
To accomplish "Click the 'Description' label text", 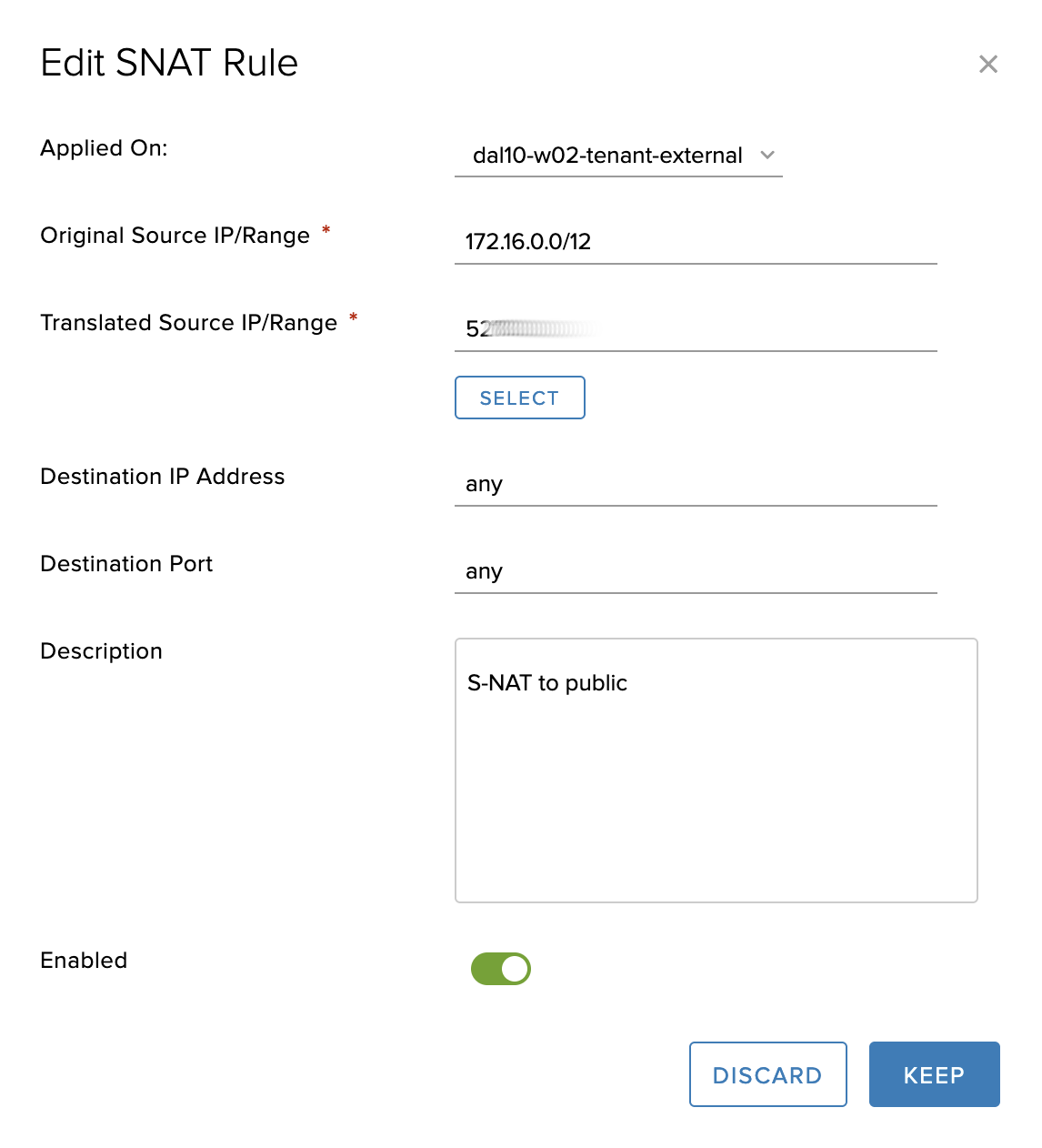I will [101, 651].
